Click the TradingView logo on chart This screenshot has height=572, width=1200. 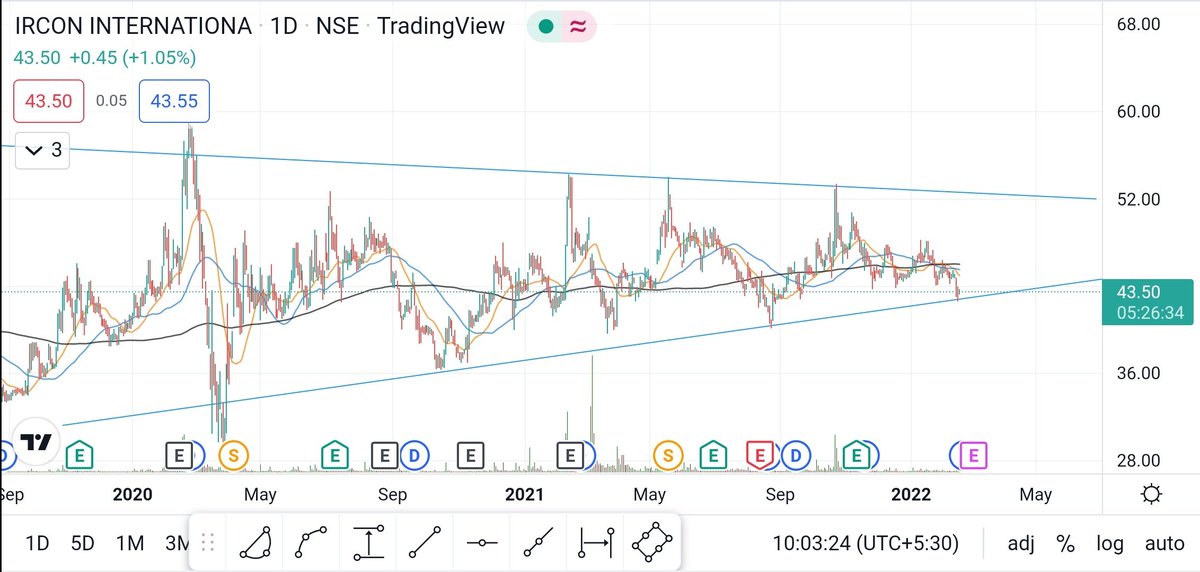point(37,442)
